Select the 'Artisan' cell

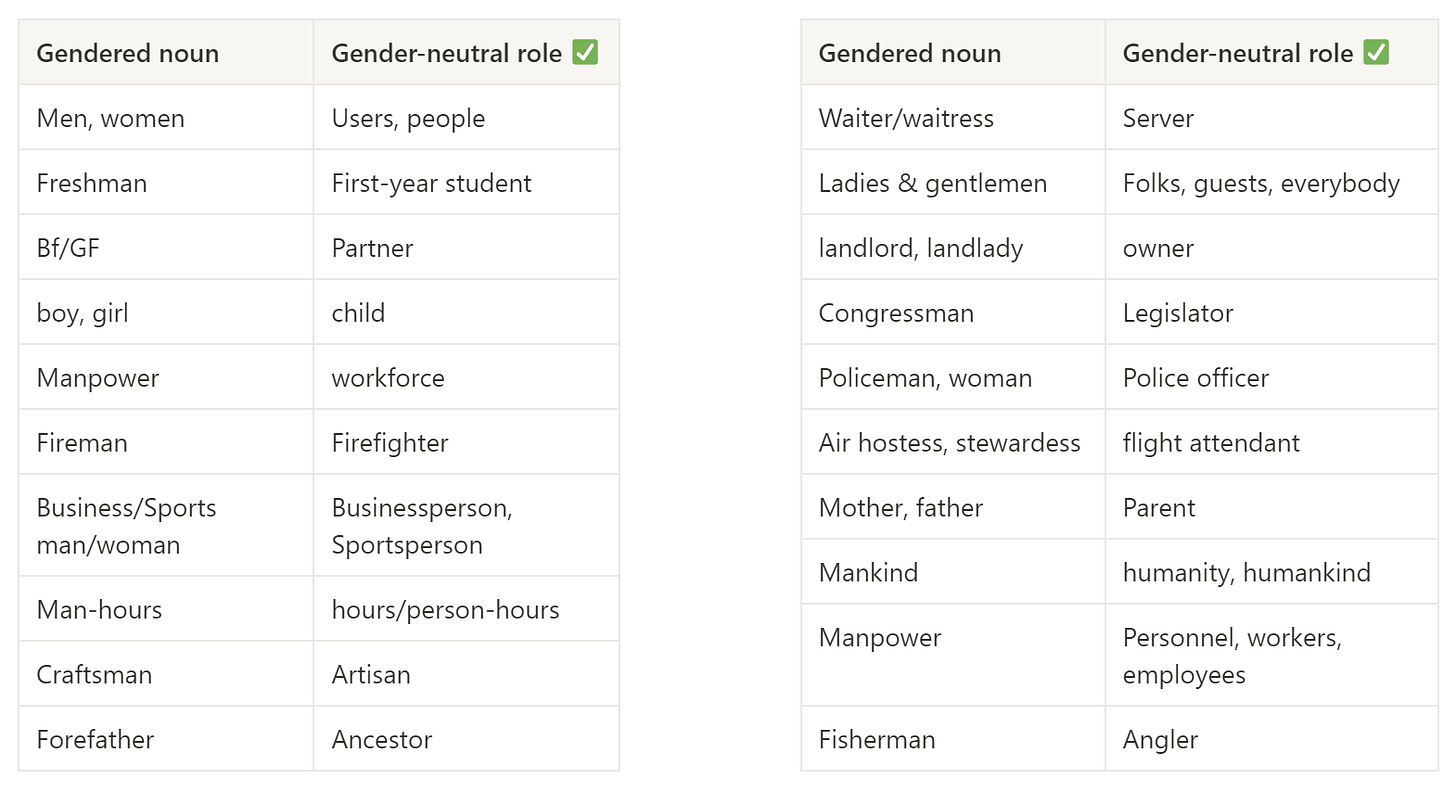click(x=466, y=674)
